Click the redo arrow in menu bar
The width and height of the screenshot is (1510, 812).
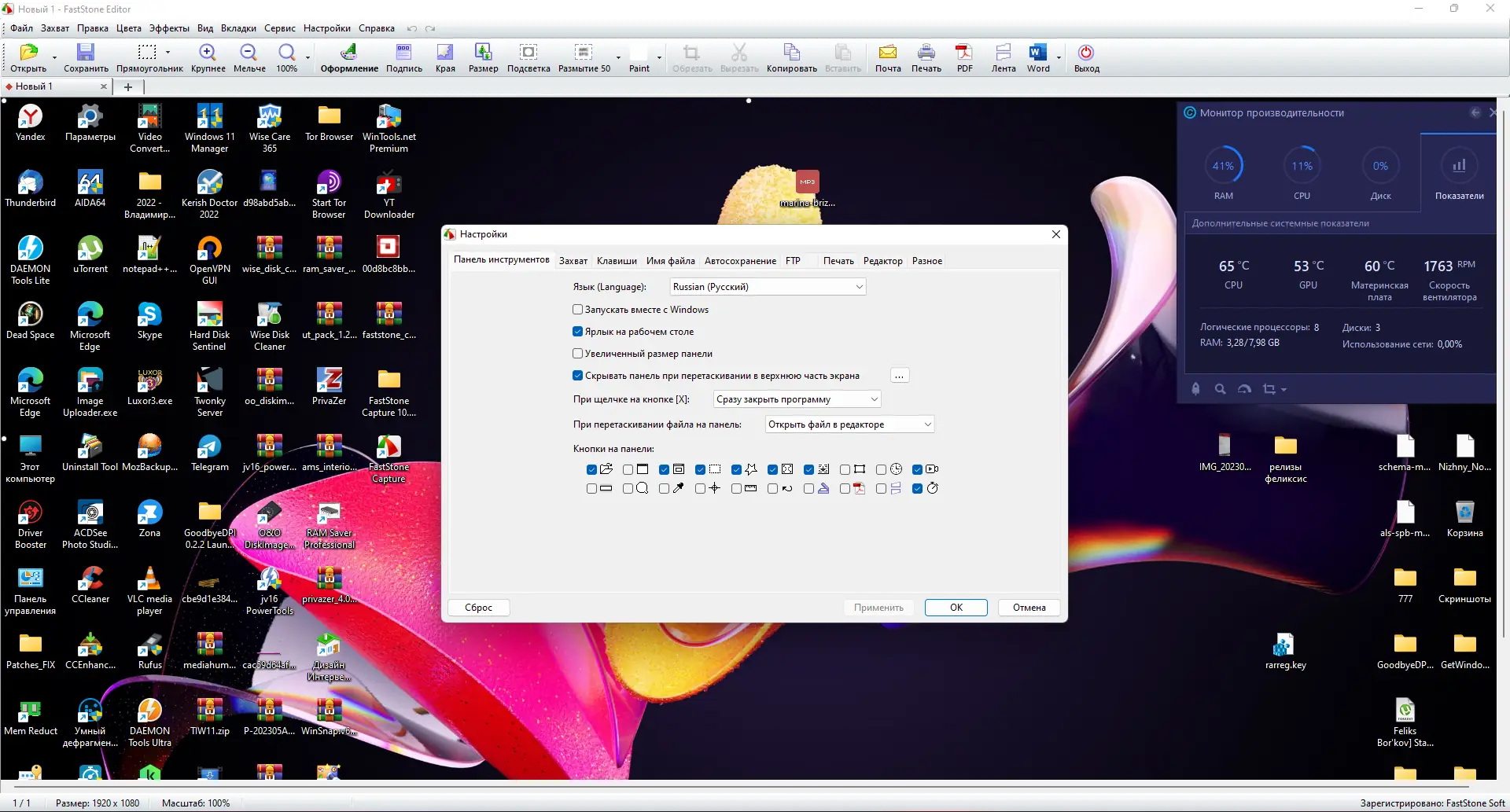[430, 28]
